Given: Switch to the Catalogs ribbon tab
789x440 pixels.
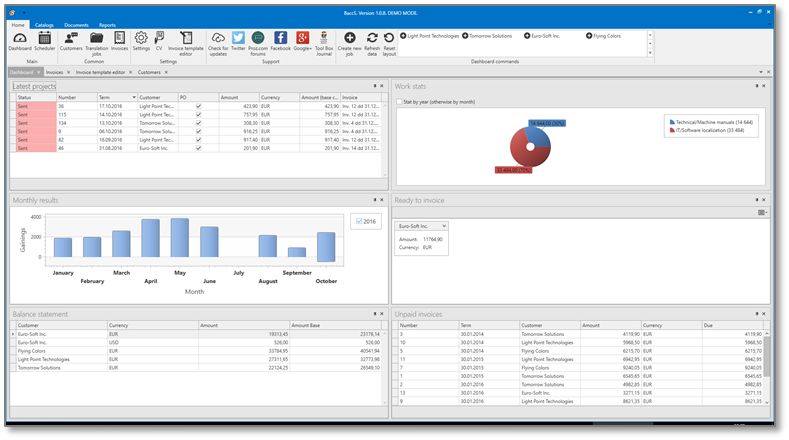Looking at the screenshot, I should [x=45, y=24].
